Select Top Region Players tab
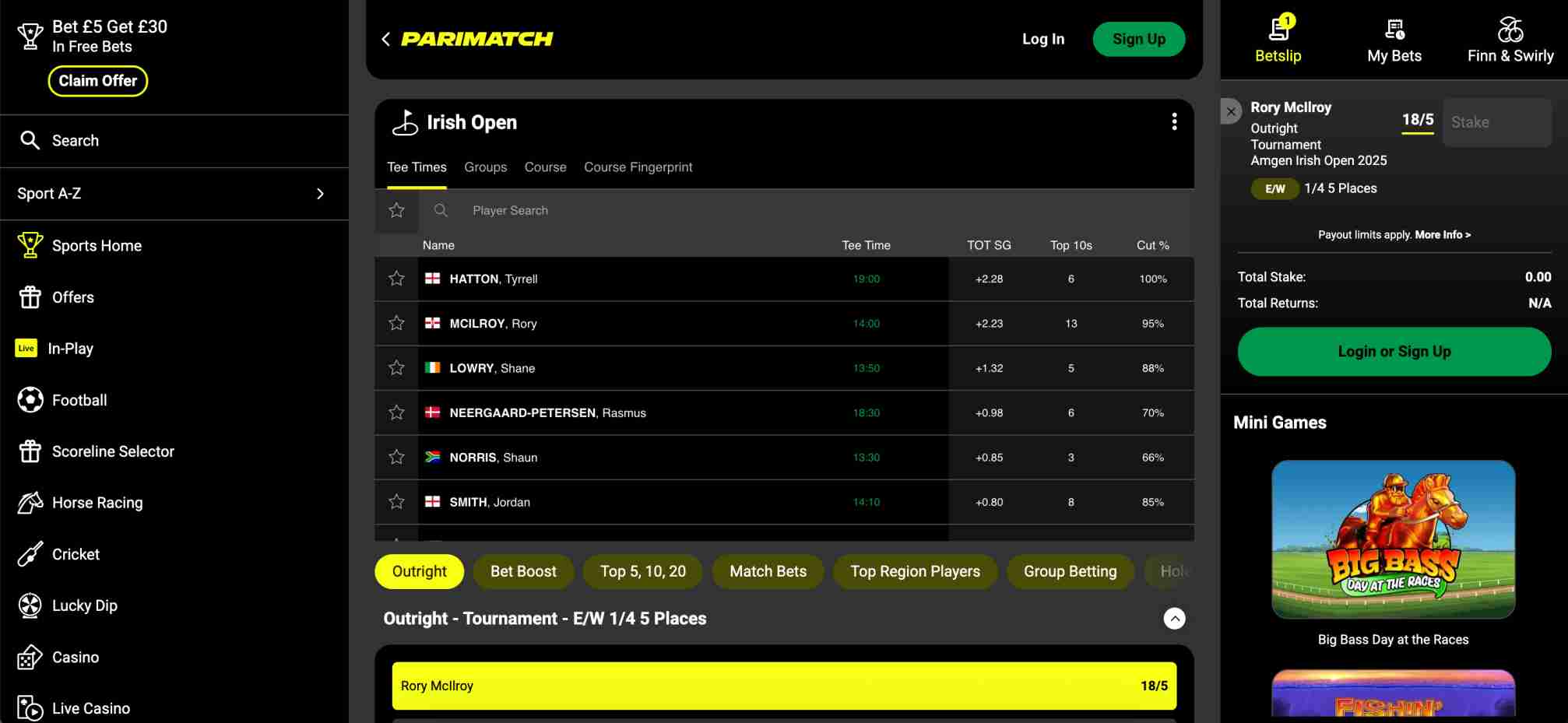The height and width of the screenshot is (723, 1568). (x=915, y=571)
